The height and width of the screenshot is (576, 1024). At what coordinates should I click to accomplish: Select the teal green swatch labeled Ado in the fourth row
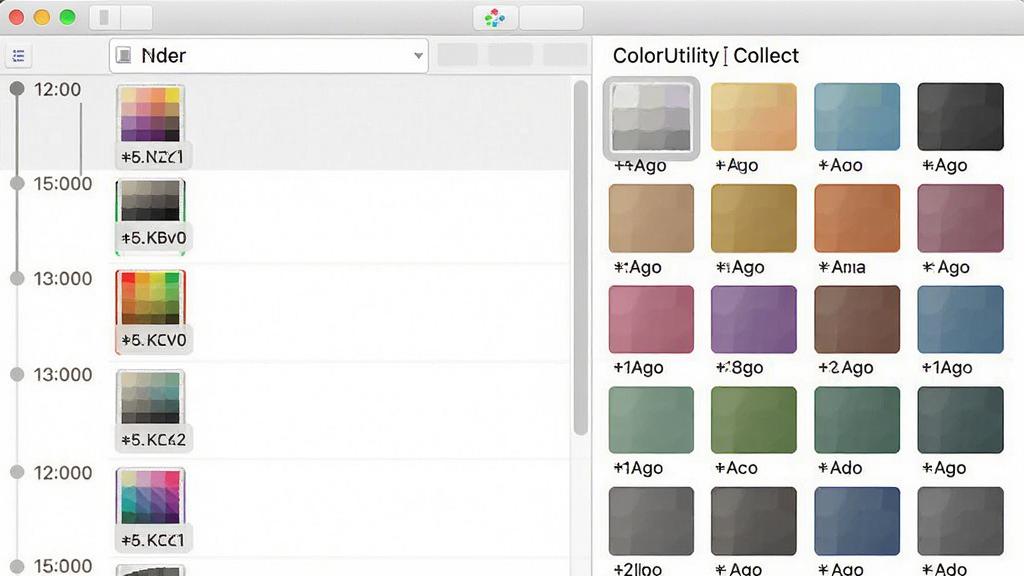click(857, 420)
